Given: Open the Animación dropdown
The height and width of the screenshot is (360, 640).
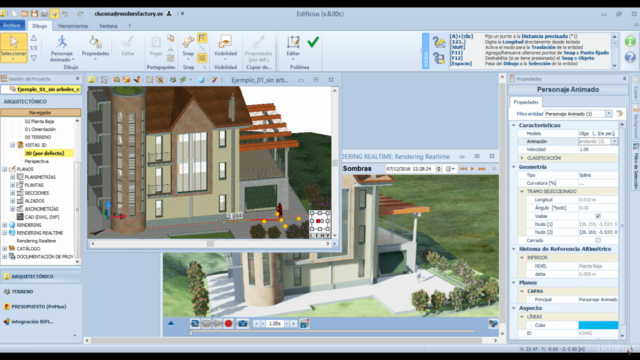Looking at the screenshot, I should click(614, 142).
